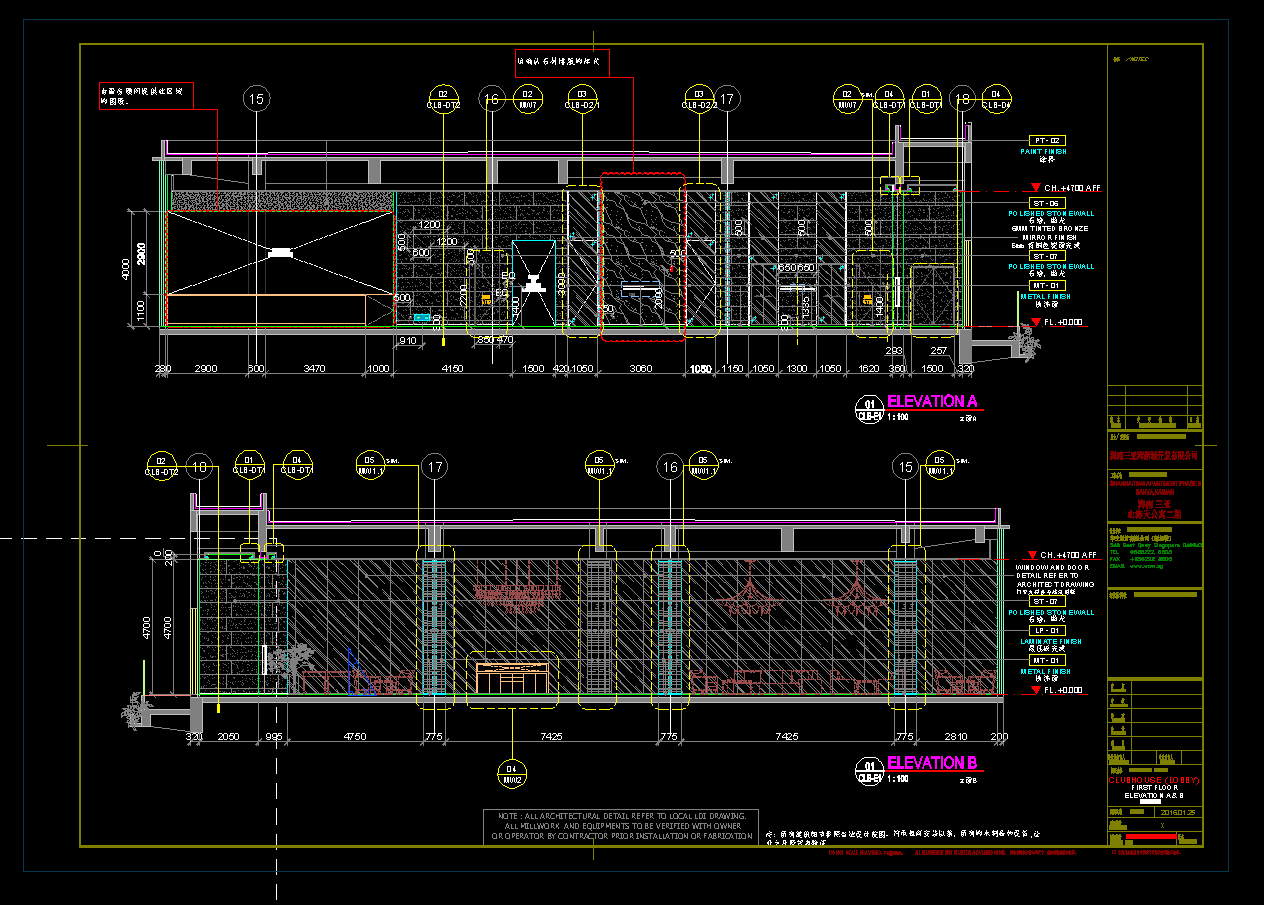Screen dimensions: 1264x905
Task: Select the plant symbol right of Elevation A
Action: (1024, 343)
